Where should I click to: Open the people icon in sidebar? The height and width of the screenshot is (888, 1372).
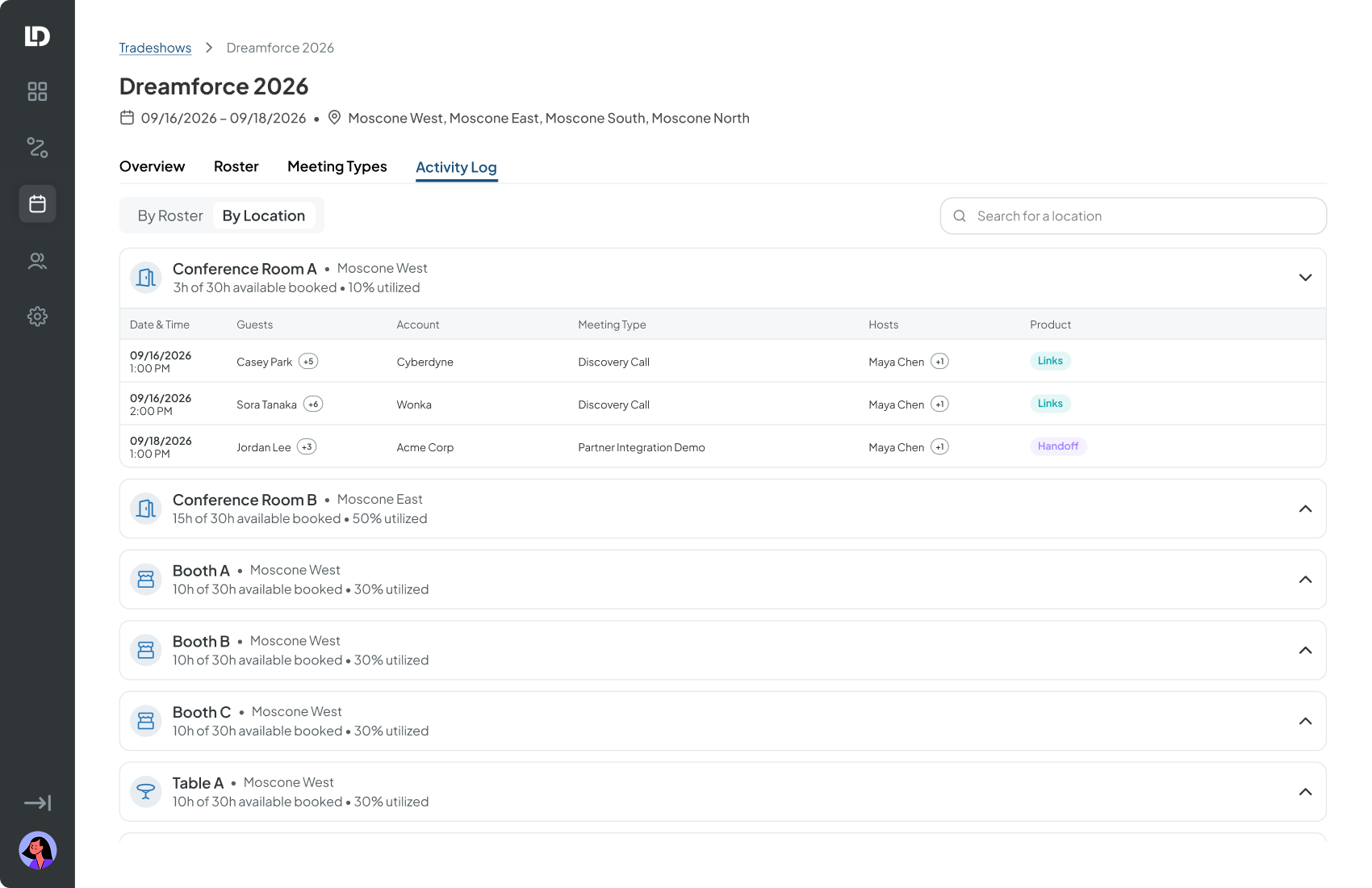[37, 261]
